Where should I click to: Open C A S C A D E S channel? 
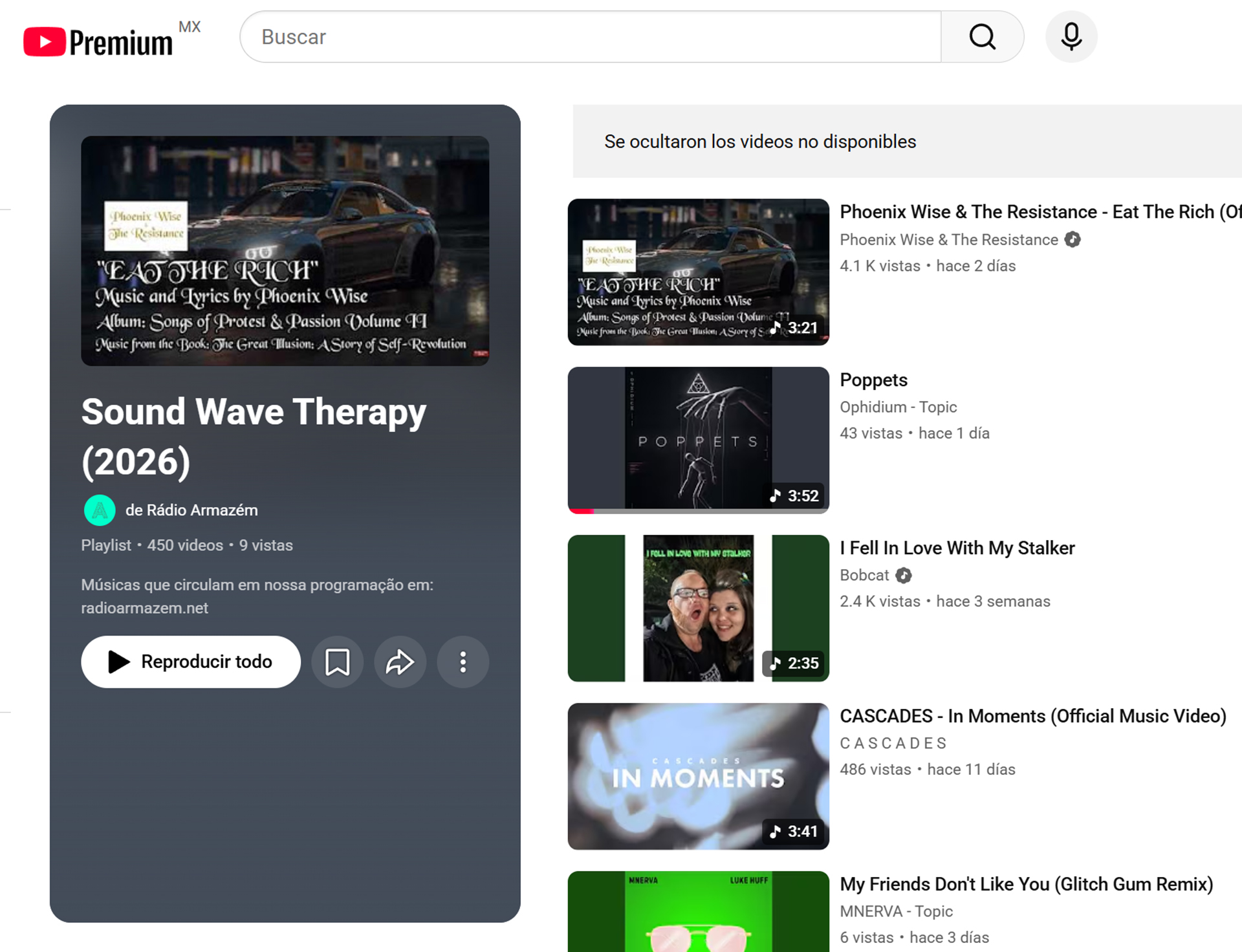pos(893,743)
